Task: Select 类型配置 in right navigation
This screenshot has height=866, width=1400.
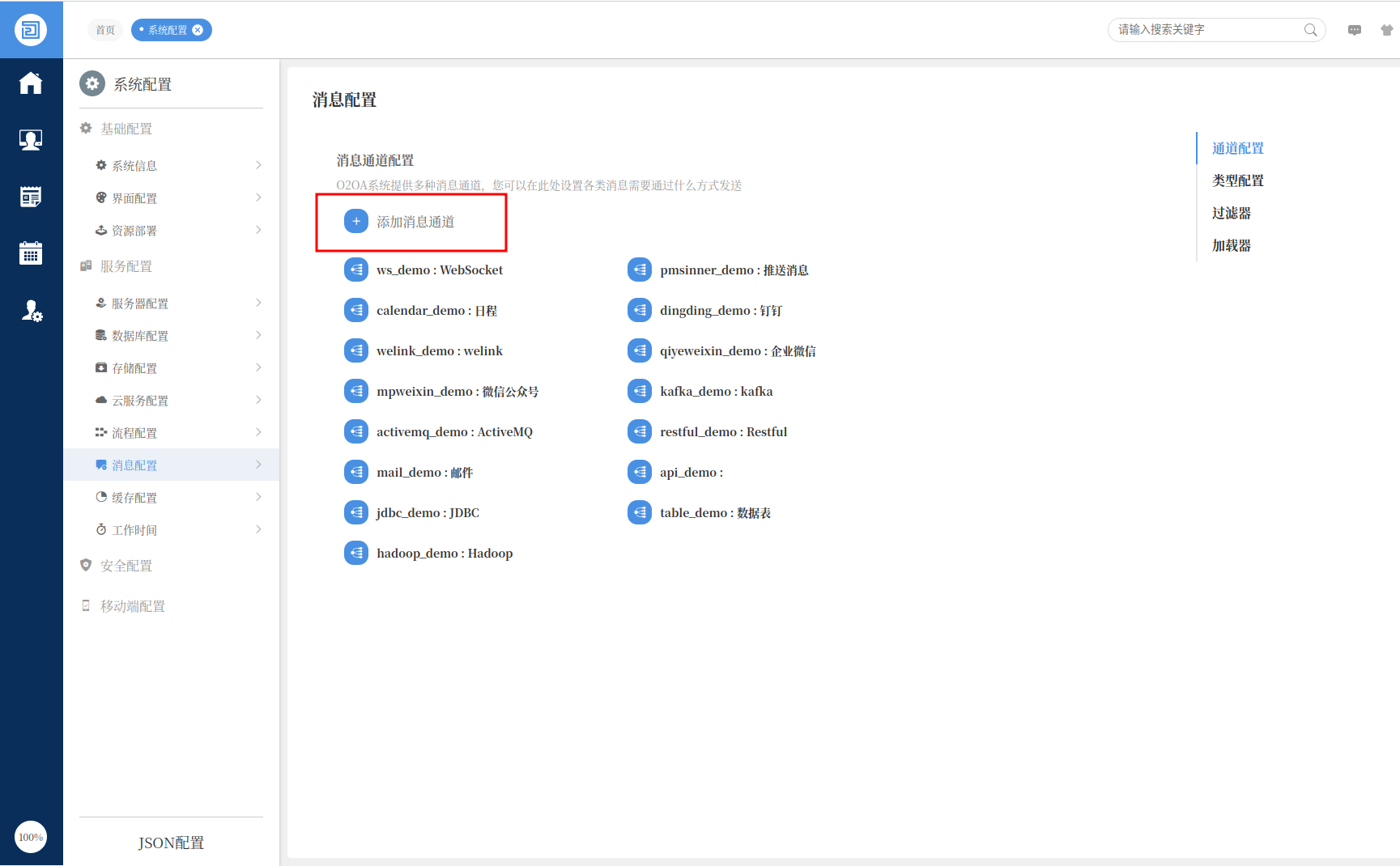Action: pyautogui.click(x=1237, y=180)
